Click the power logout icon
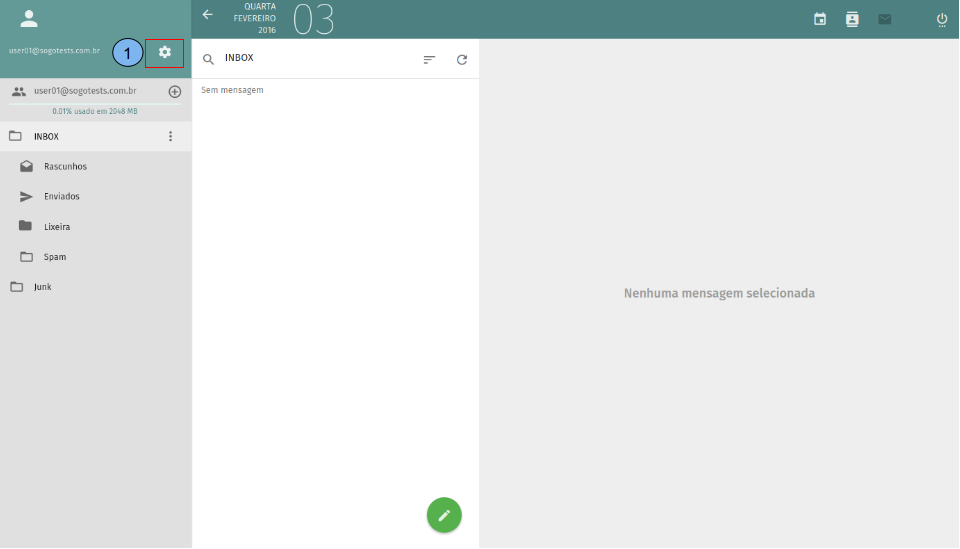 tap(941, 19)
